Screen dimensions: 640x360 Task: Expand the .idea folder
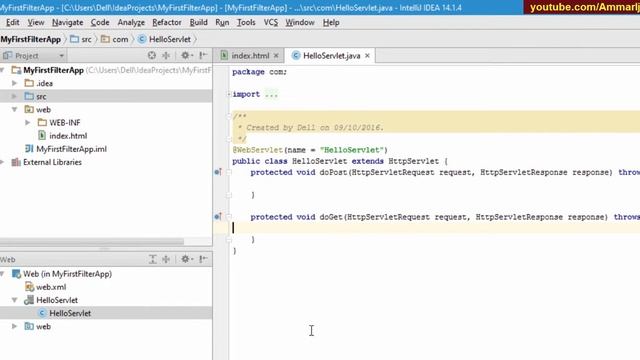[15, 83]
